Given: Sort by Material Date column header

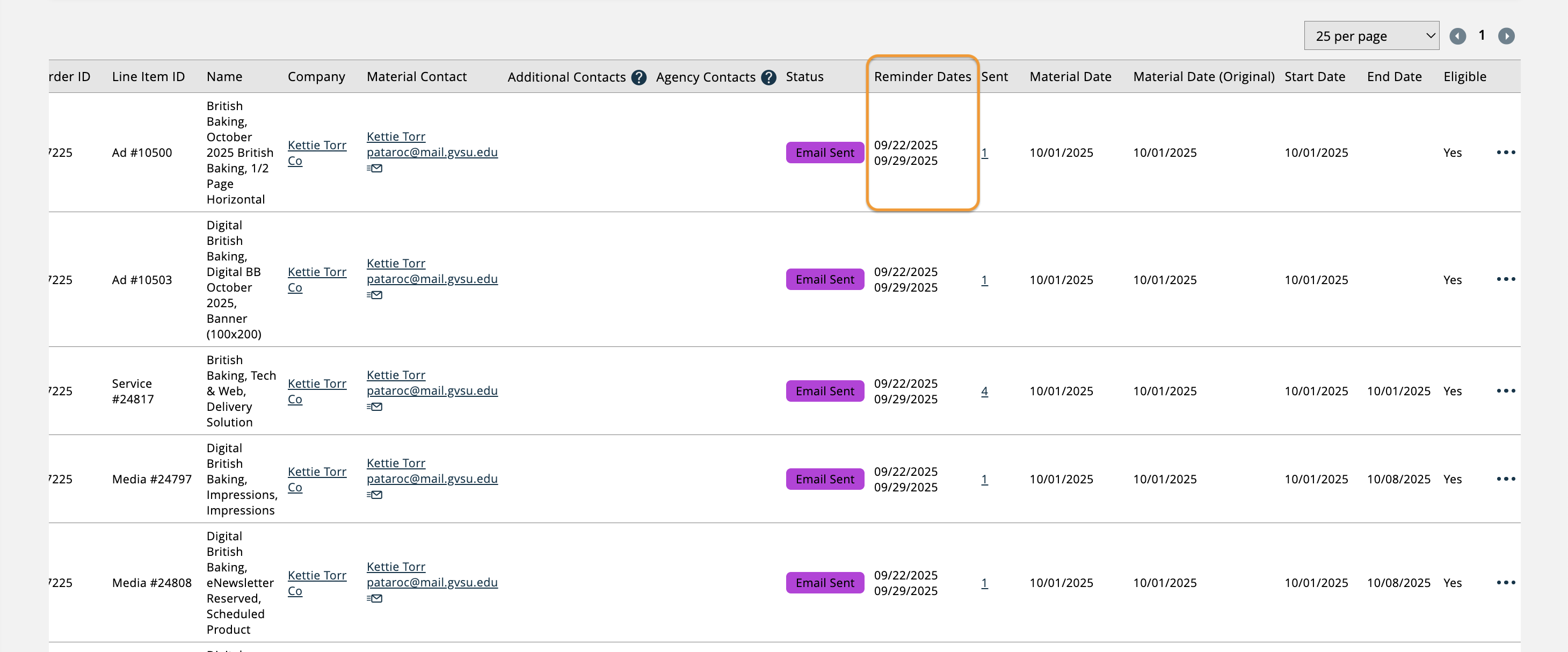Looking at the screenshot, I should pos(1070,77).
